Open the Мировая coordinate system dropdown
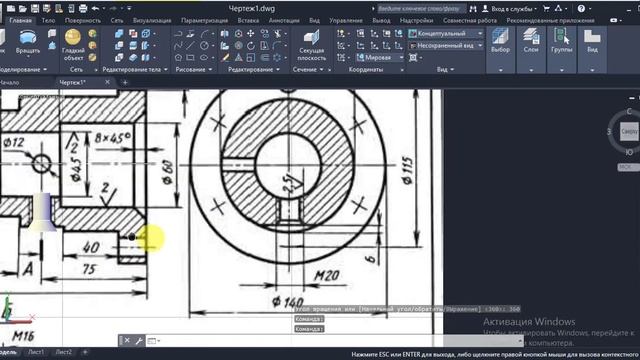 [380, 58]
